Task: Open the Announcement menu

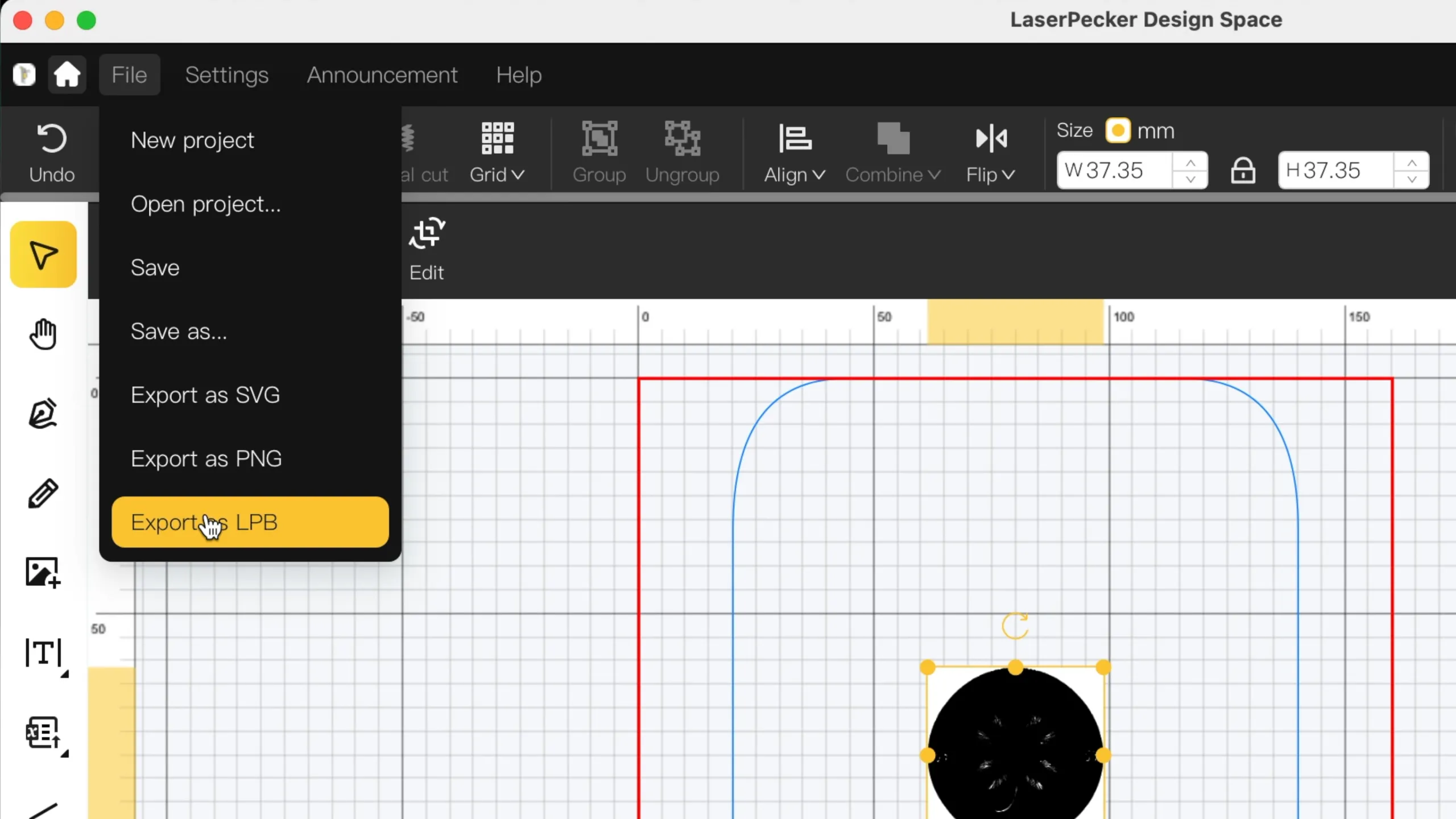Action: pos(382,75)
